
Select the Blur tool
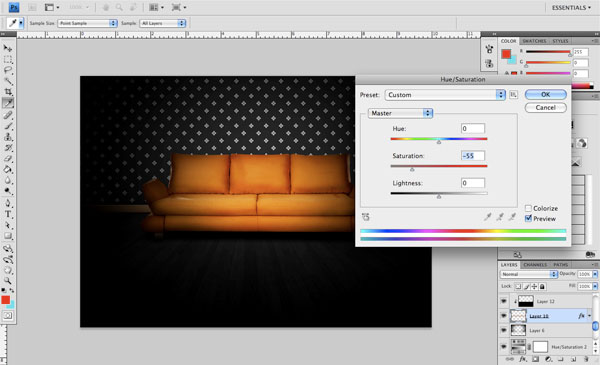click(8, 180)
